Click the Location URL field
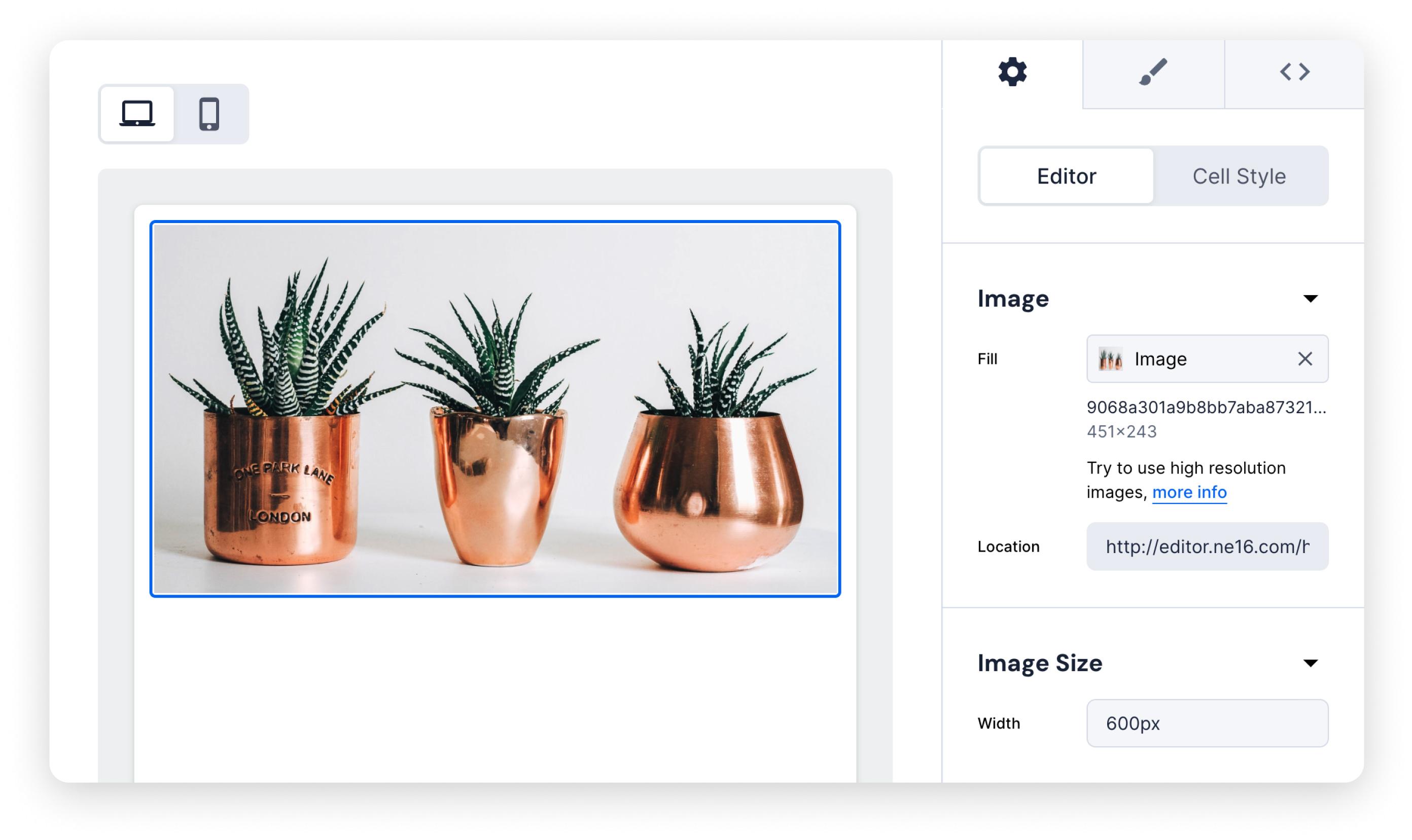The height and width of the screenshot is (840, 1412). pos(1207,546)
